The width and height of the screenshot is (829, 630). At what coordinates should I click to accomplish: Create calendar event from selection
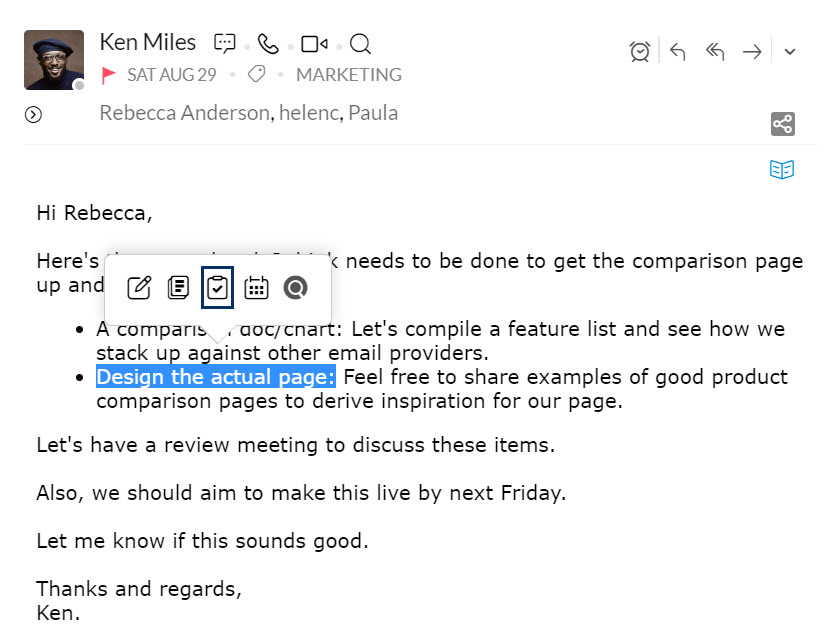(256, 288)
